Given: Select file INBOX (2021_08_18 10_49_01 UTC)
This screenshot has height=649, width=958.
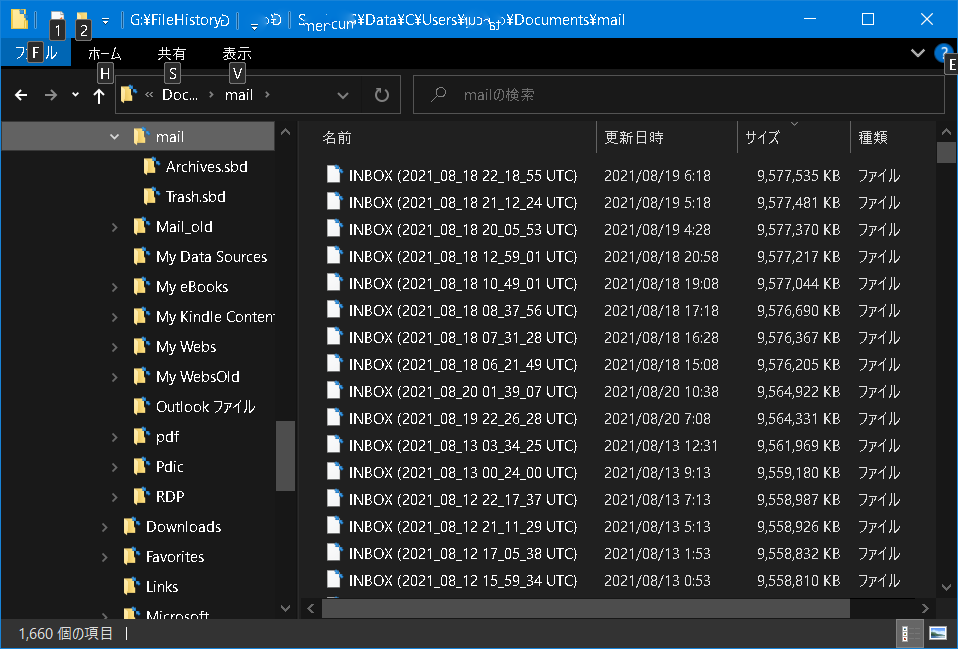Looking at the screenshot, I should [x=463, y=284].
